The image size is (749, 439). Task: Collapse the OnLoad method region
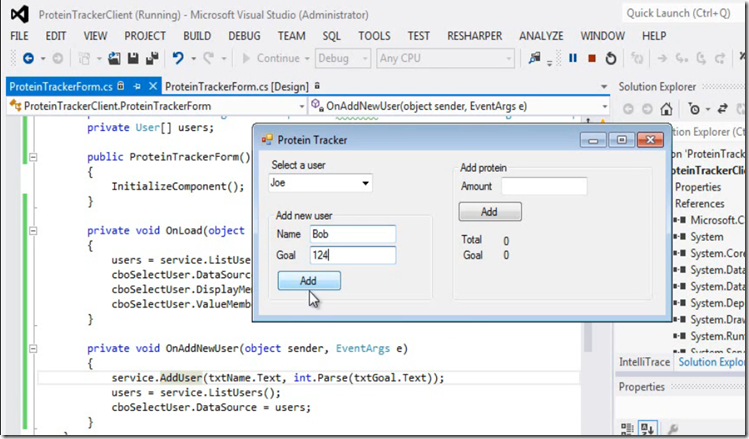[x=33, y=231]
